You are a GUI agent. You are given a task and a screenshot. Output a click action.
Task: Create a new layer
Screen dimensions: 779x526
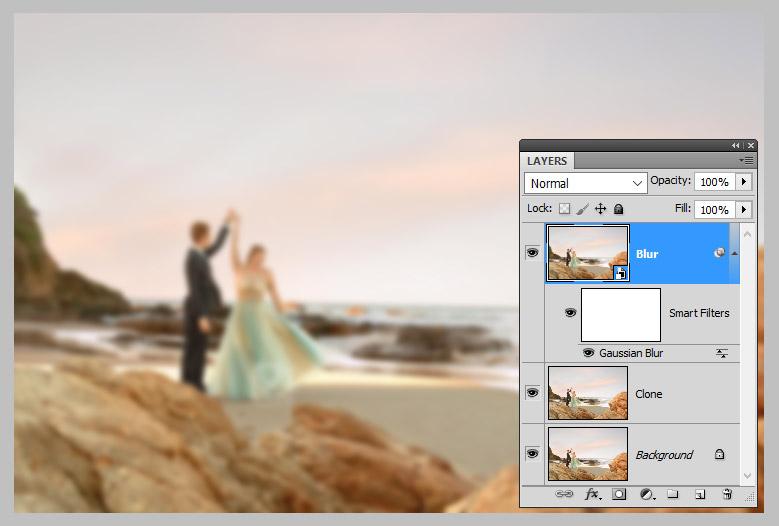click(x=700, y=494)
